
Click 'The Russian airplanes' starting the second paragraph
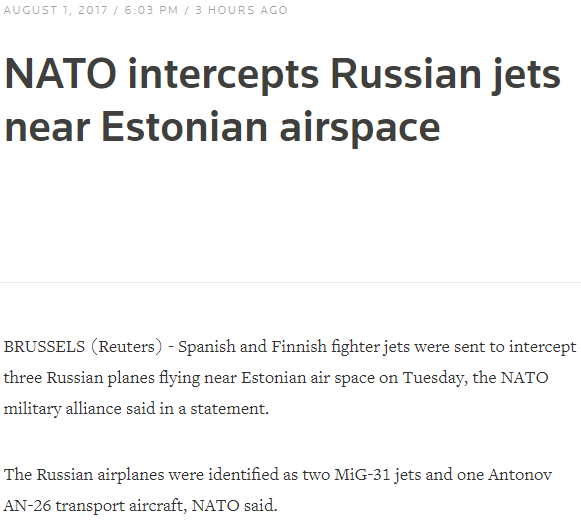(84, 475)
